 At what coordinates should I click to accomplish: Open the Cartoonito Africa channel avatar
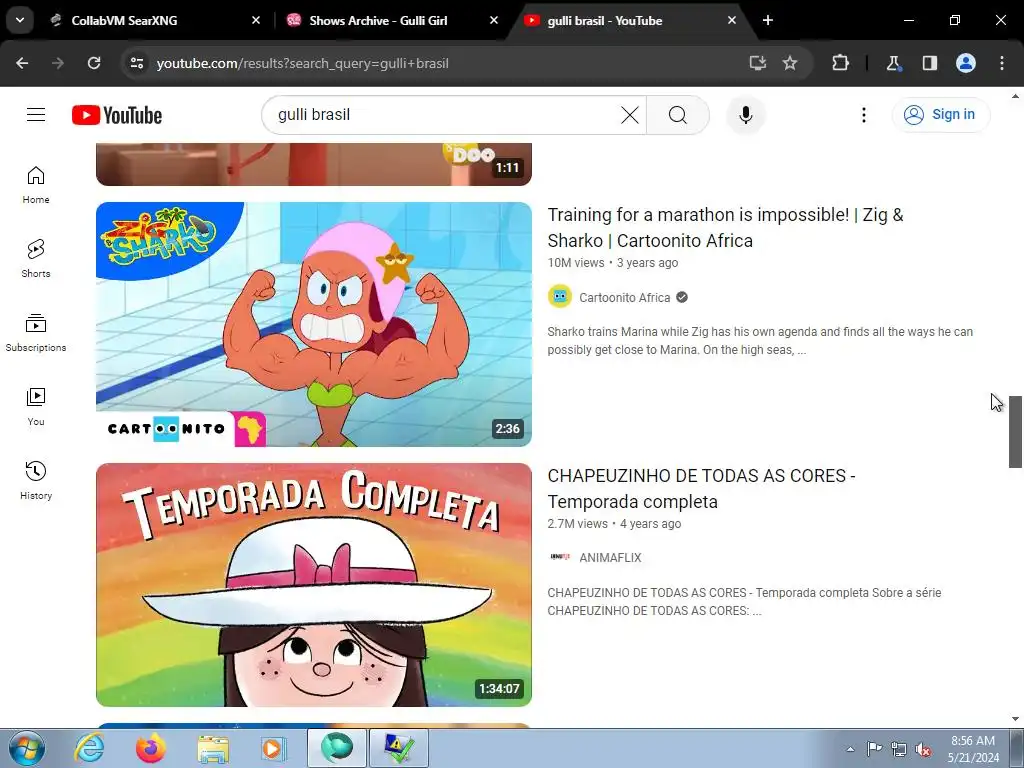point(560,297)
